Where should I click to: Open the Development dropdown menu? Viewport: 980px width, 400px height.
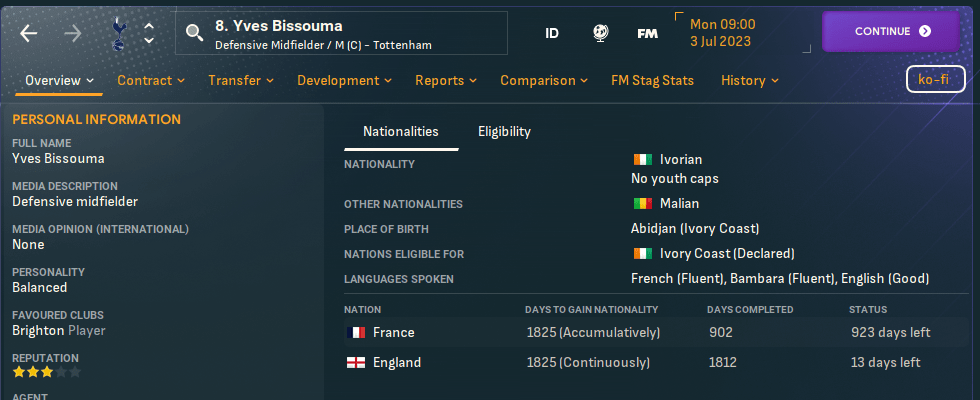345,80
